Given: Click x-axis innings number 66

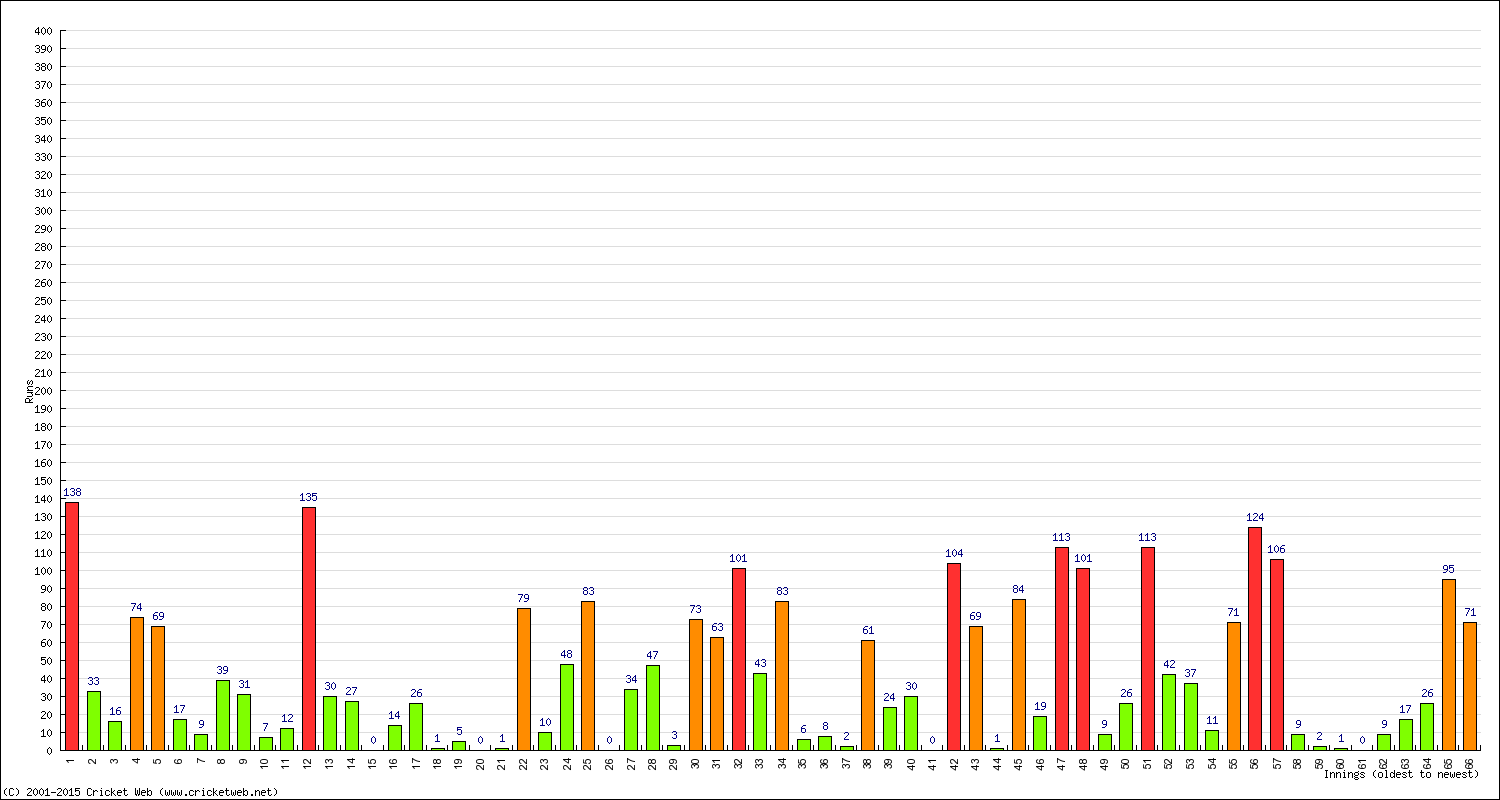Looking at the screenshot, I should pos(1470,762).
